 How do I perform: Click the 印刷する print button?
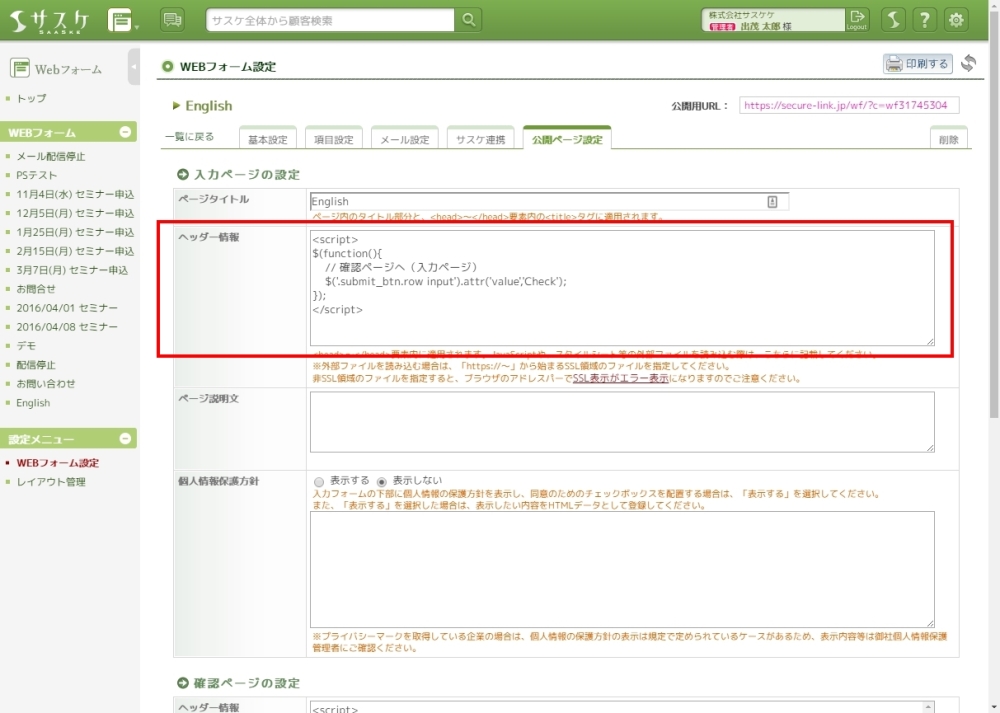pyautogui.click(x=917, y=64)
